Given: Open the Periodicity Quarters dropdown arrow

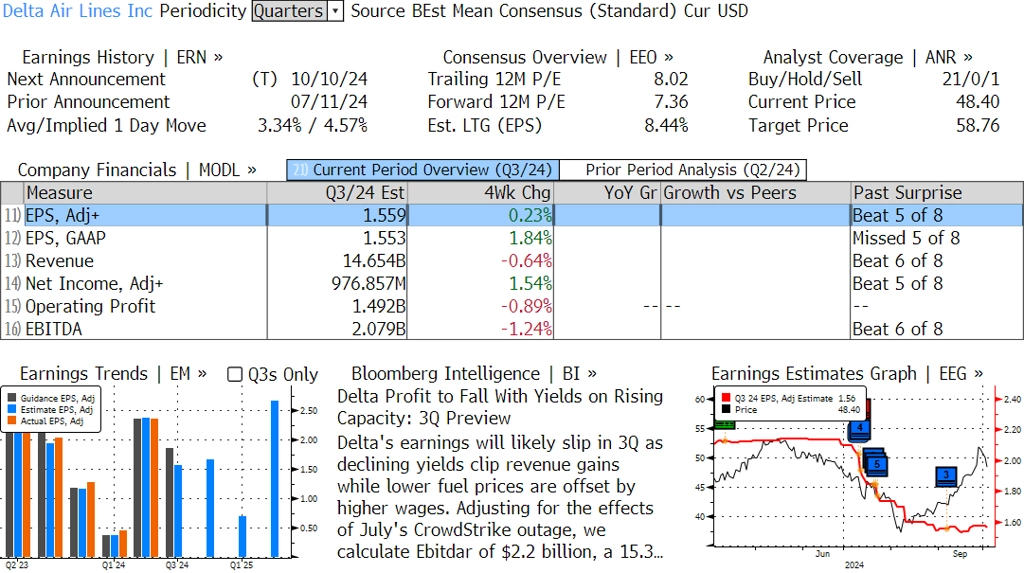Looking at the screenshot, I should pyautogui.click(x=336, y=11).
